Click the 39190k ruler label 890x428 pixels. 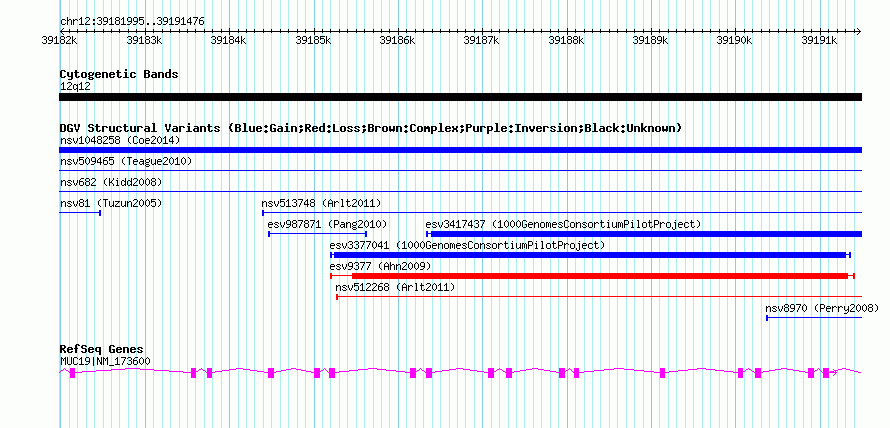click(735, 40)
